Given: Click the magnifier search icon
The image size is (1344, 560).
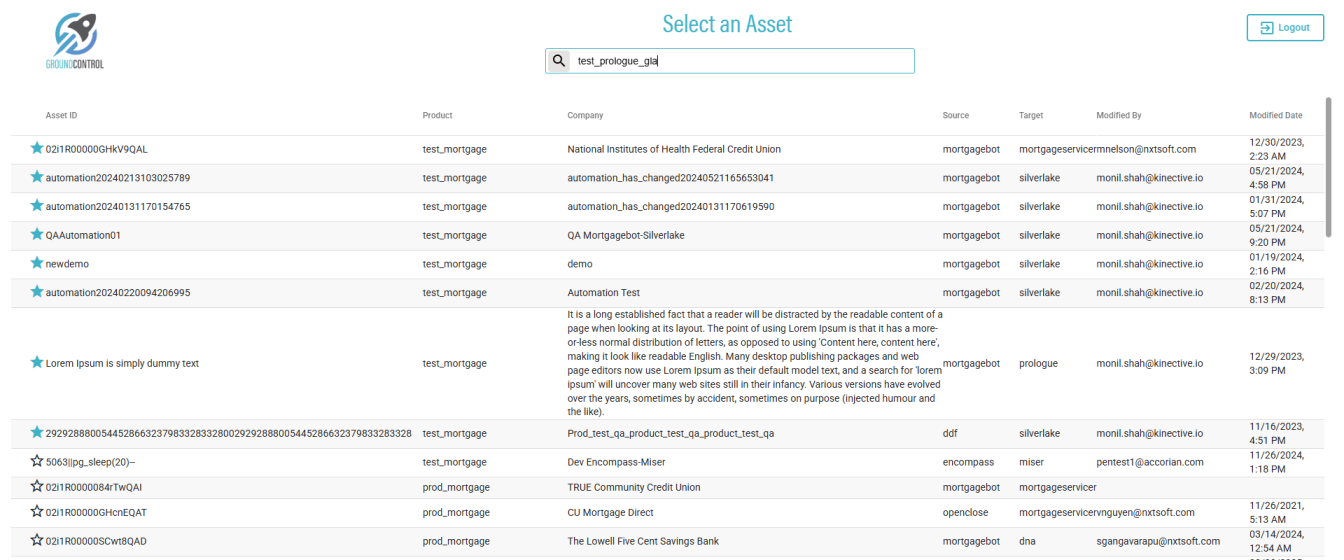Looking at the screenshot, I should (x=559, y=61).
